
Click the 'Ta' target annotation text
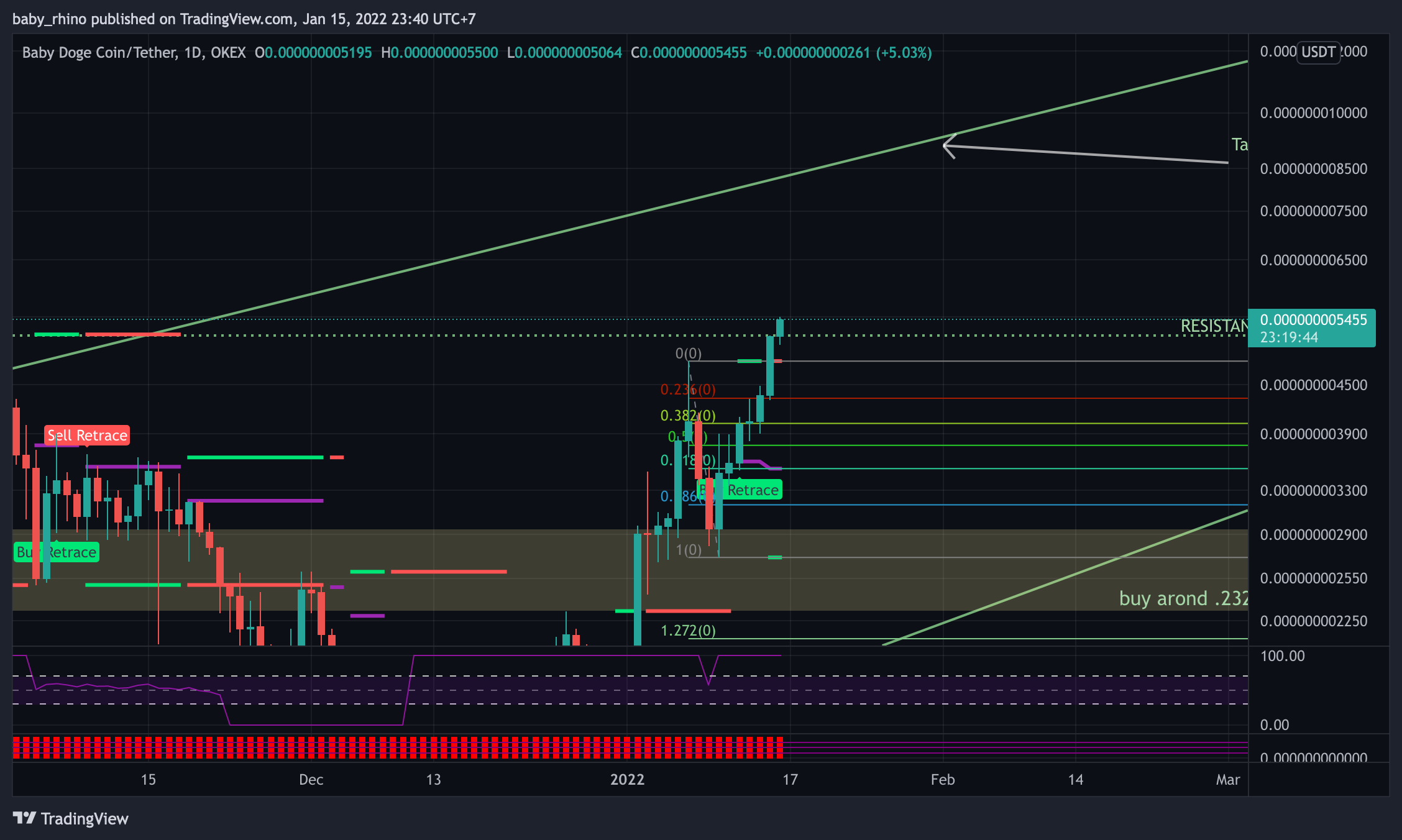point(1239,145)
